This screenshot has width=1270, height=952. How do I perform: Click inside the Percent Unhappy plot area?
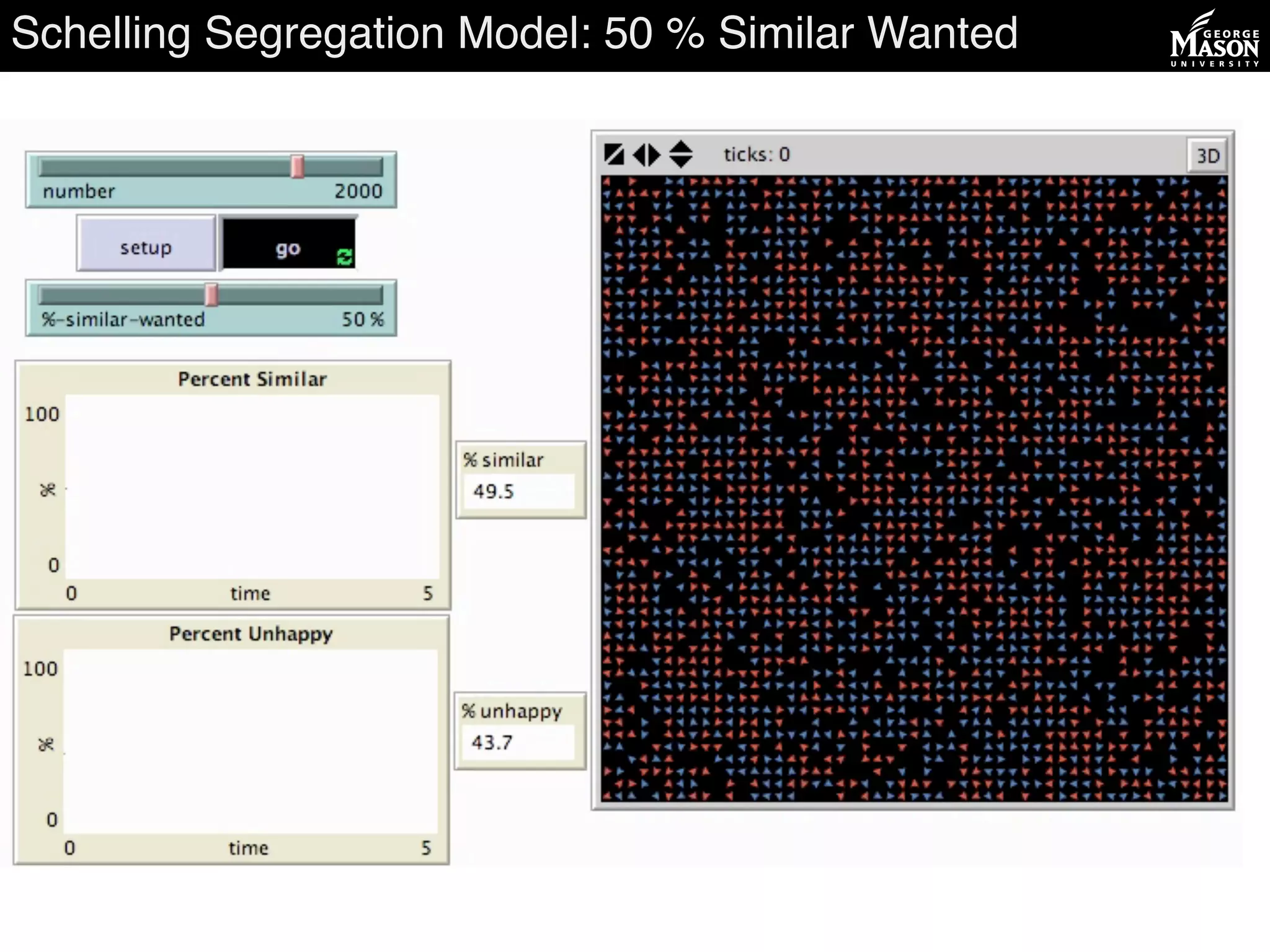251,741
